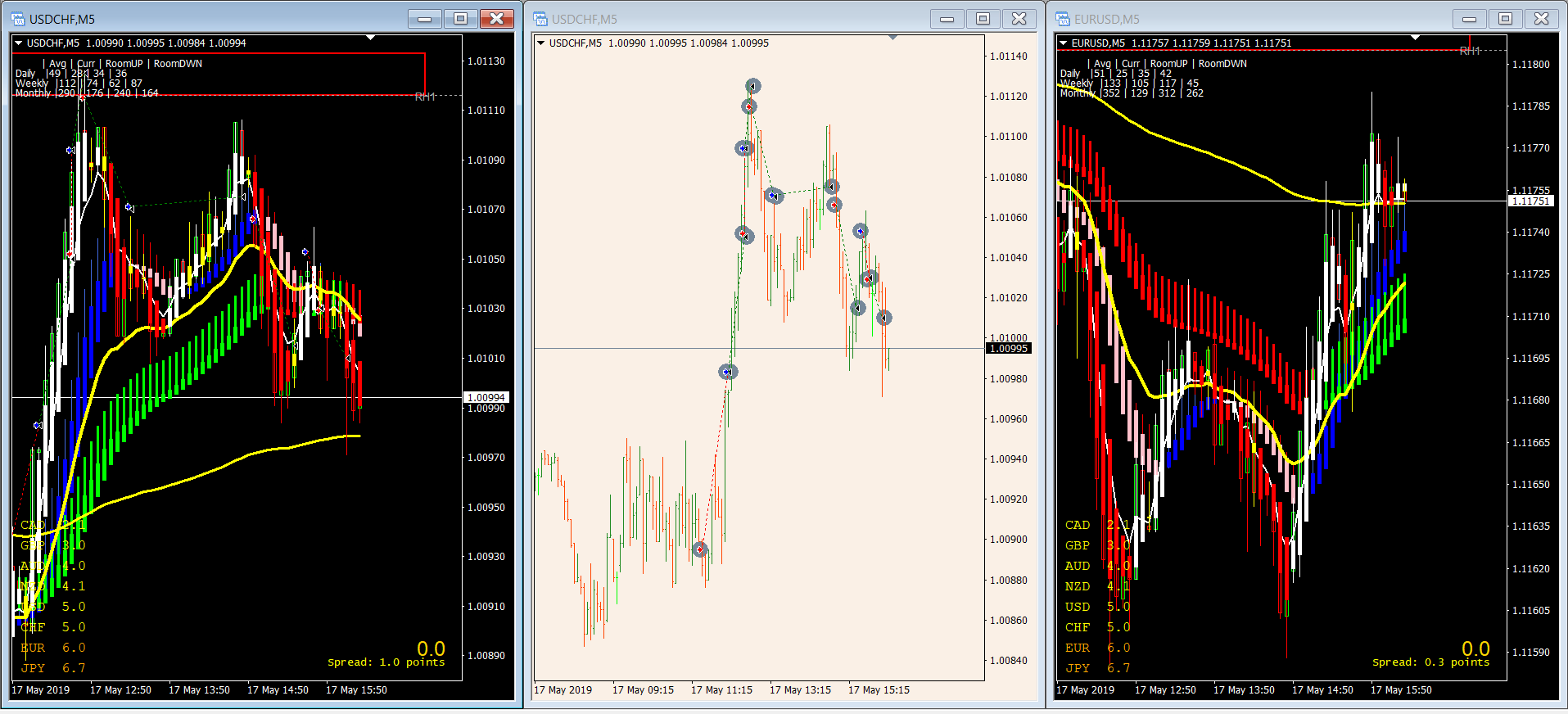Maximize the left USDCHF,M5 chart window
Screen dimensions: 1568x714
click(461, 19)
